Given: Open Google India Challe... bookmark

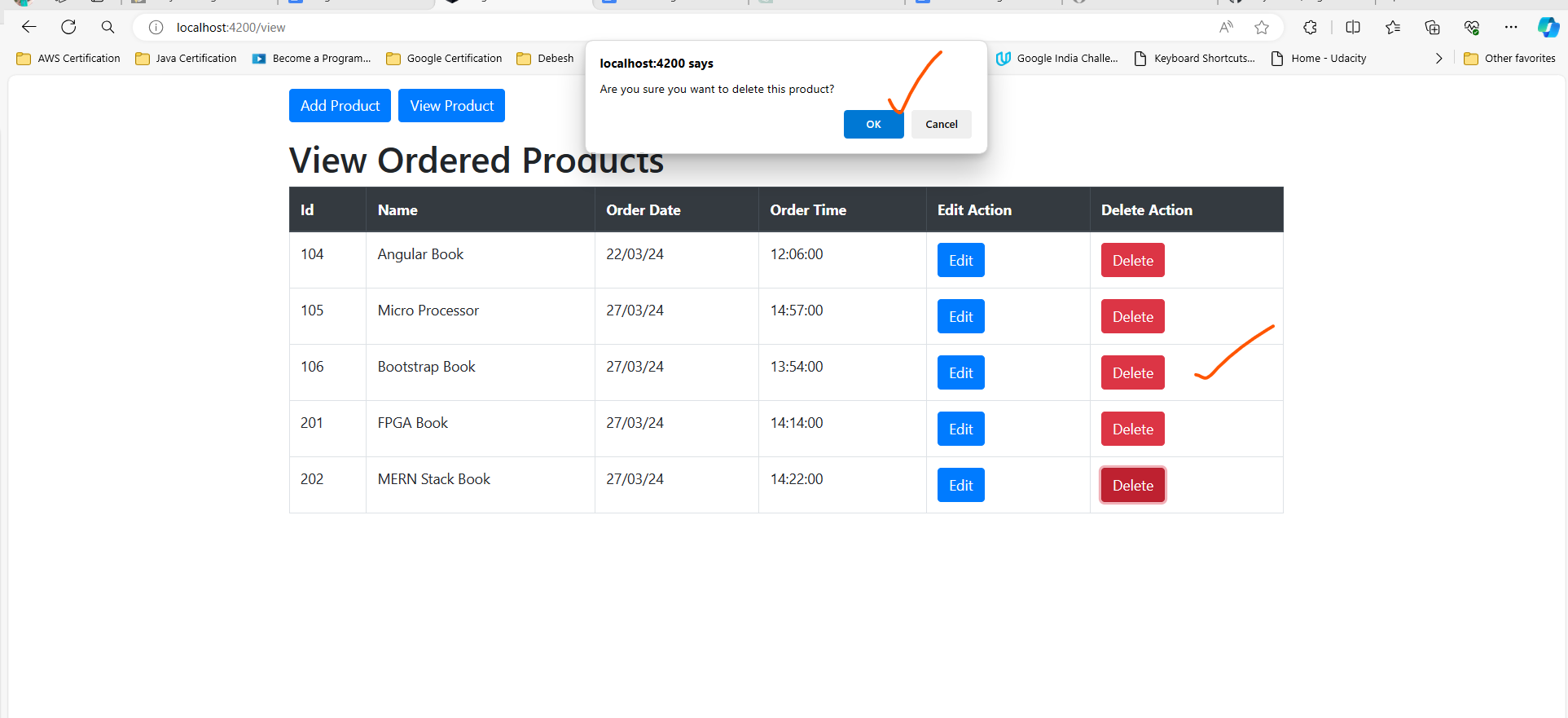Looking at the screenshot, I should [x=1057, y=59].
